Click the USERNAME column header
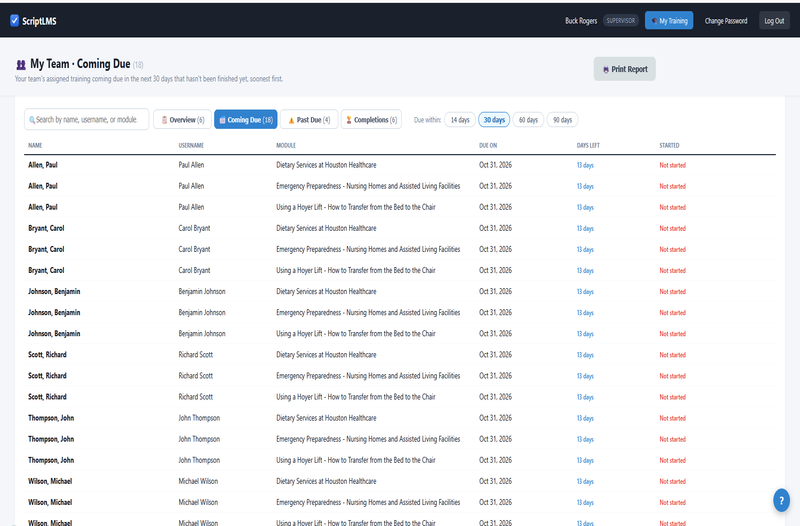Image resolution: width=800 pixels, height=526 pixels. click(191, 145)
